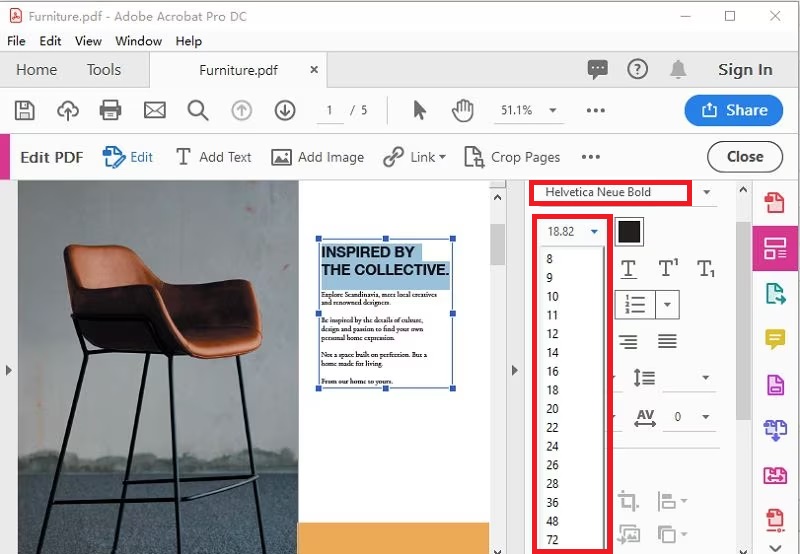Screen dimensions: 800x554
Task: Open the font name dropdown arrow
Action: [707, 192]
